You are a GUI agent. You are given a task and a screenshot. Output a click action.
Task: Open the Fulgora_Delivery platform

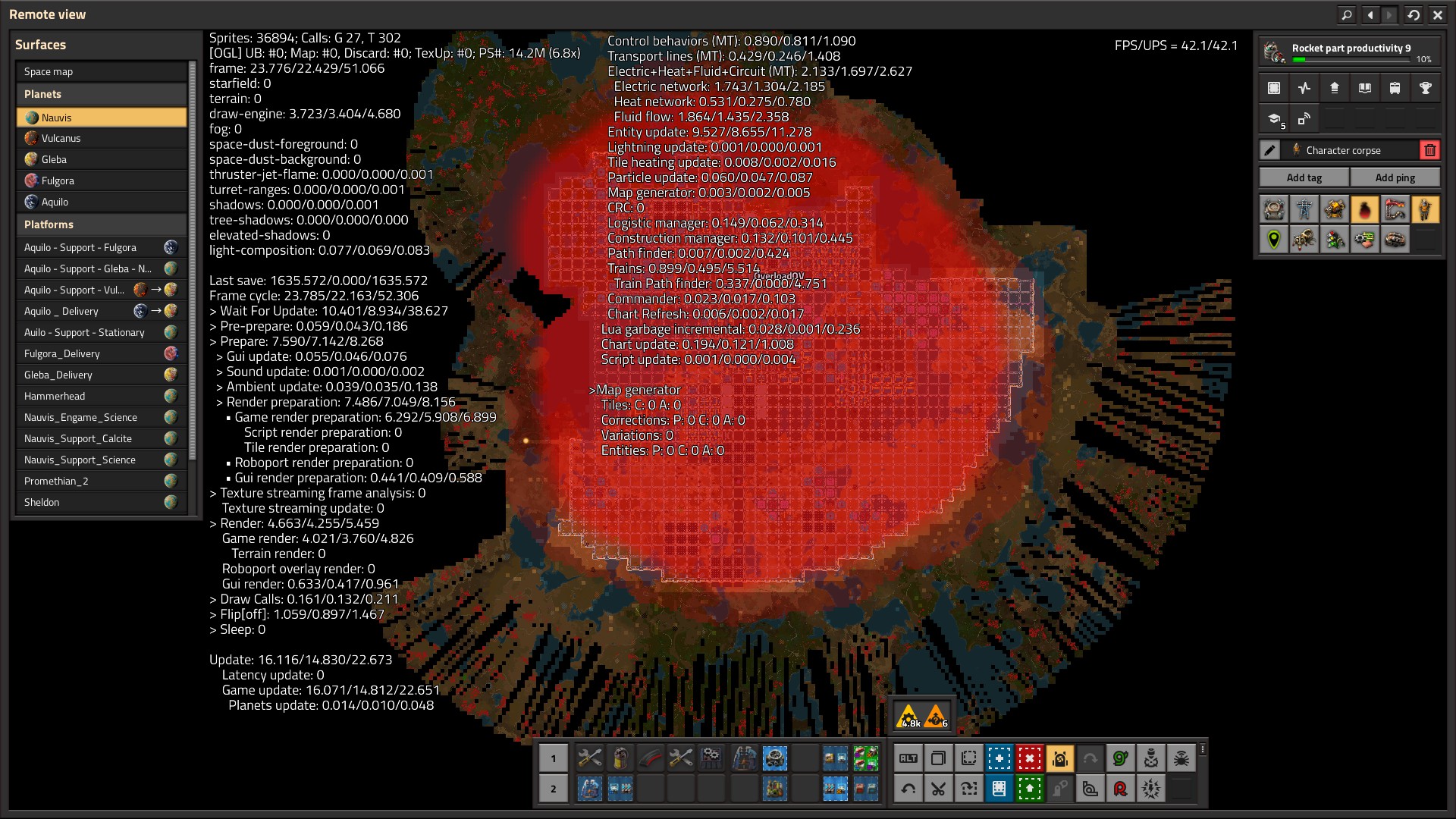[x=102, y=353]
